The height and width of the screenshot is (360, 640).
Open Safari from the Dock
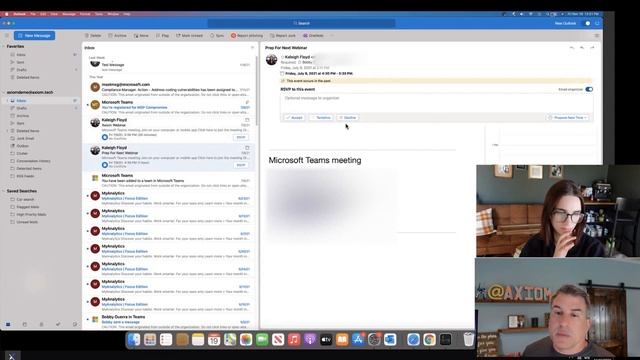click(x=413, y=340)
